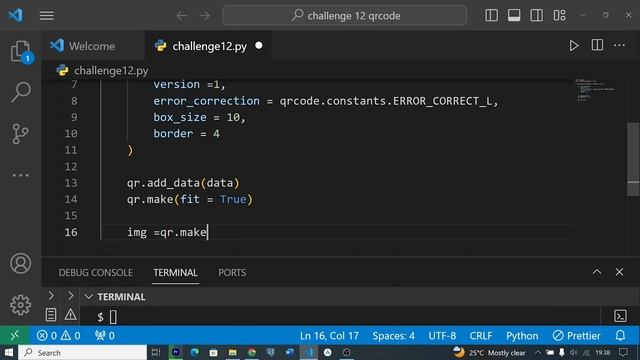
Task: Open the Search view in activity bar
Action: click(21, 92)
